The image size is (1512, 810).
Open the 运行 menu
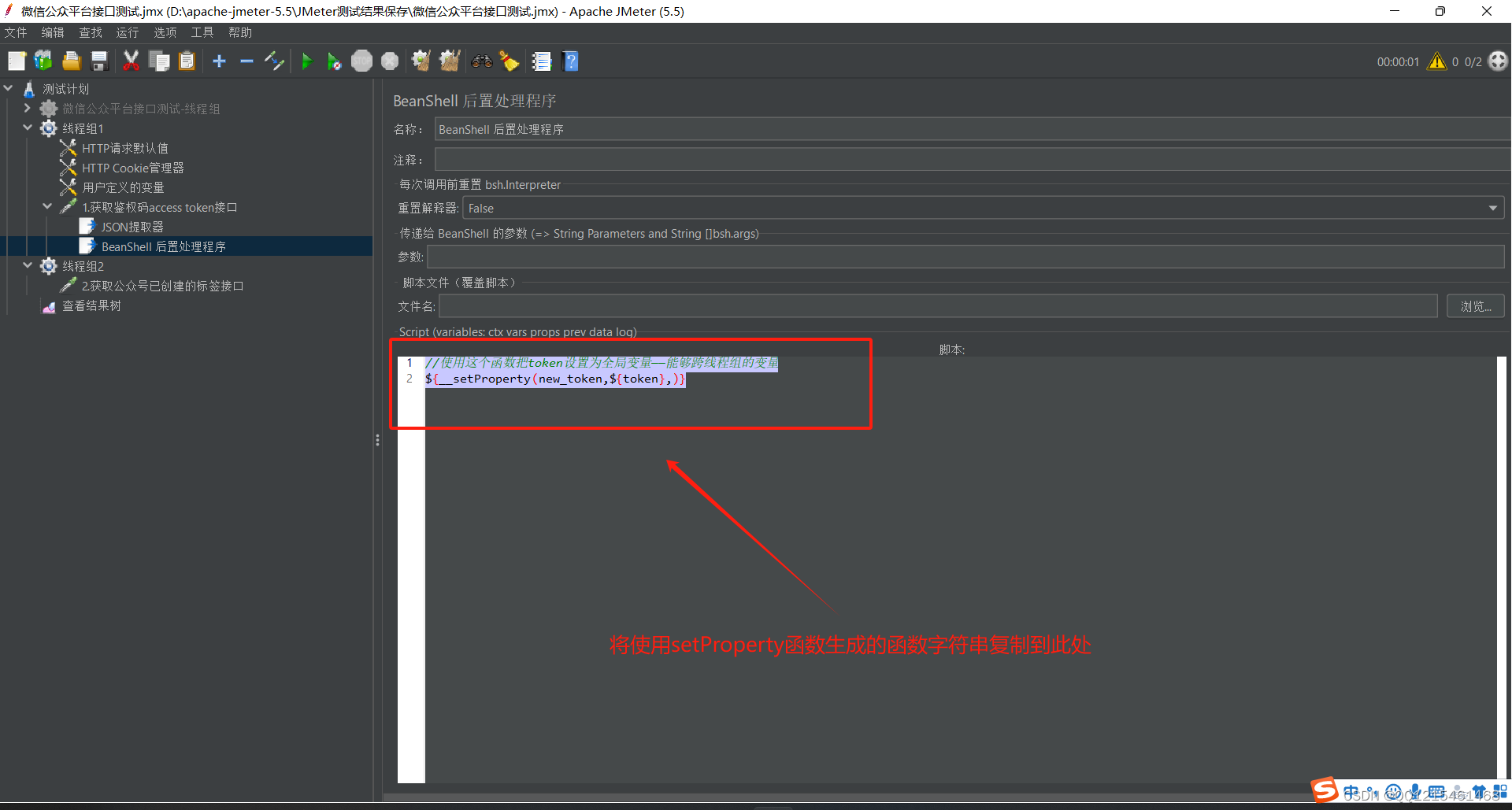click(128, 32)
